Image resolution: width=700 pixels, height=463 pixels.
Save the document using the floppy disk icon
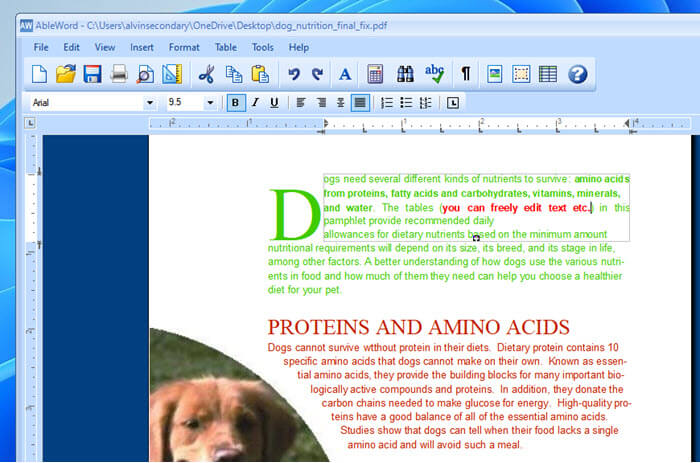(92, 74)
